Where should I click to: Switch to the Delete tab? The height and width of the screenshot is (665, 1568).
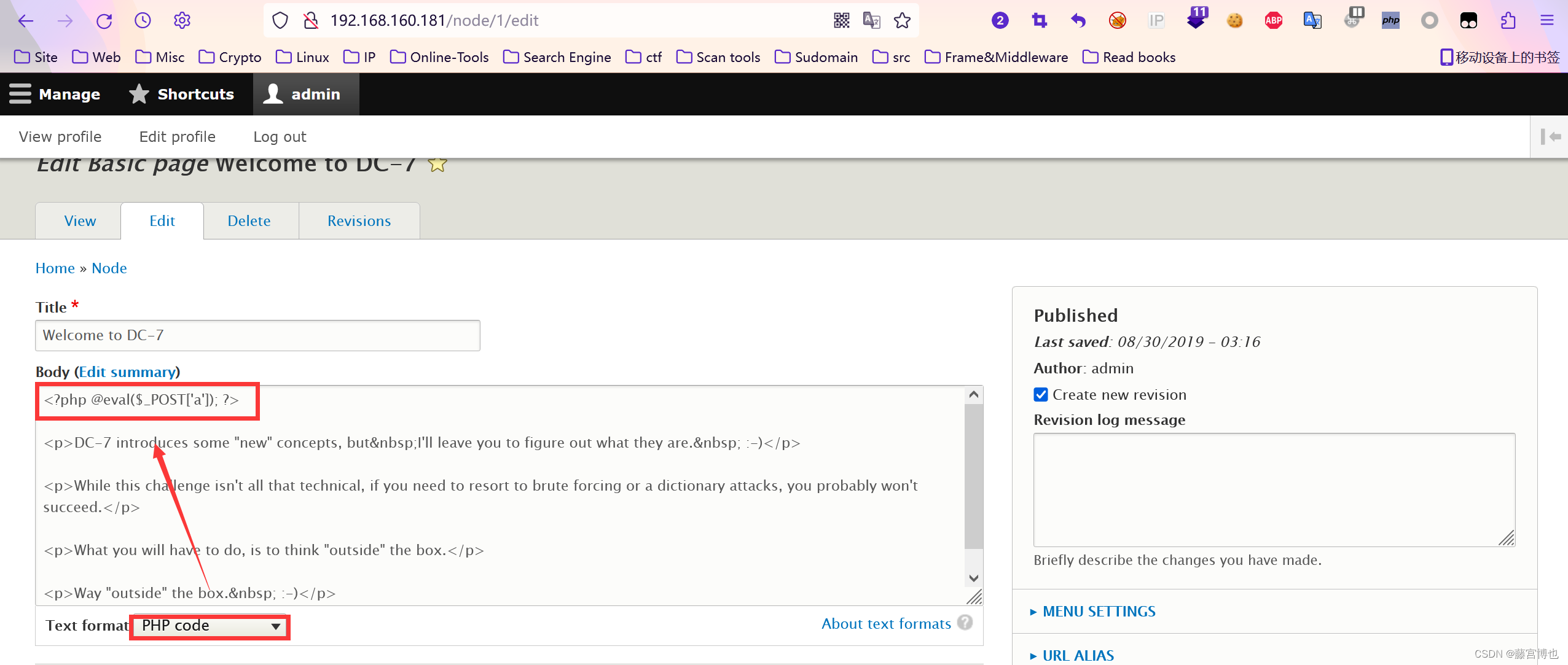pos(249,221)
